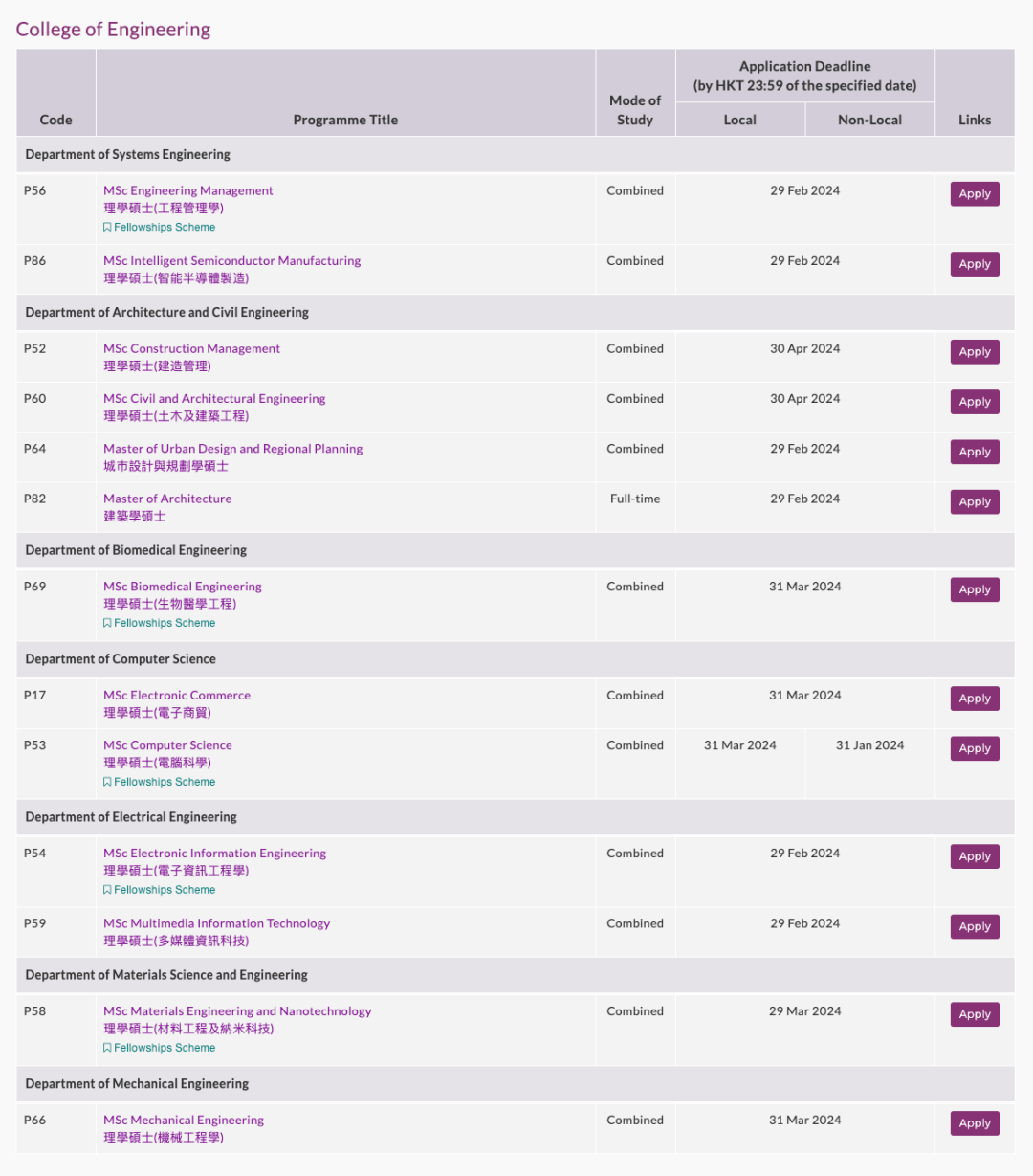The width and height of the screenshot is (1033, 1176).
Task: Open MSc Construction Management programme link
Action: click(x=191, y=349)
